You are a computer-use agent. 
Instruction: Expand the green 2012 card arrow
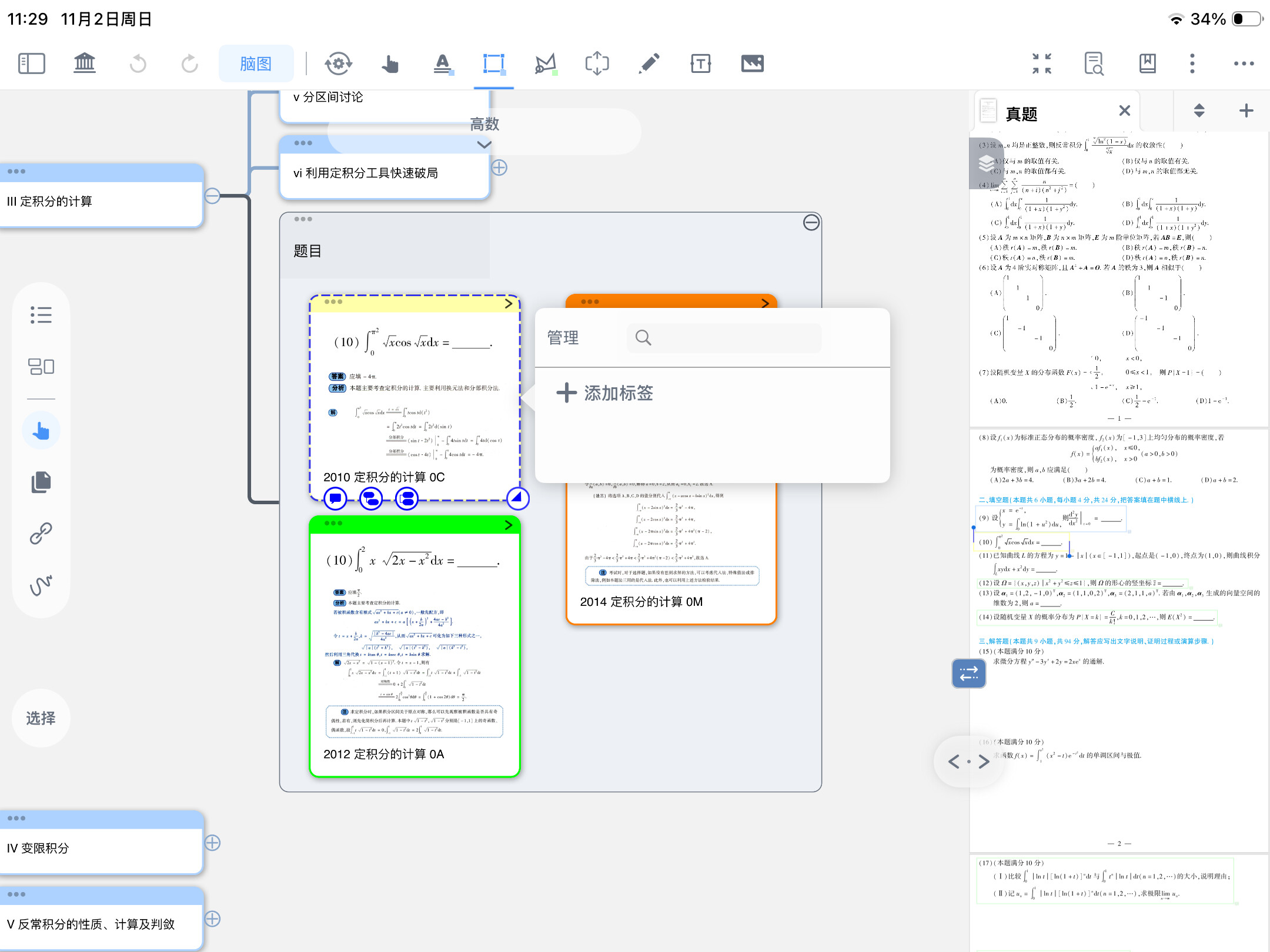[x=509, y=525]
